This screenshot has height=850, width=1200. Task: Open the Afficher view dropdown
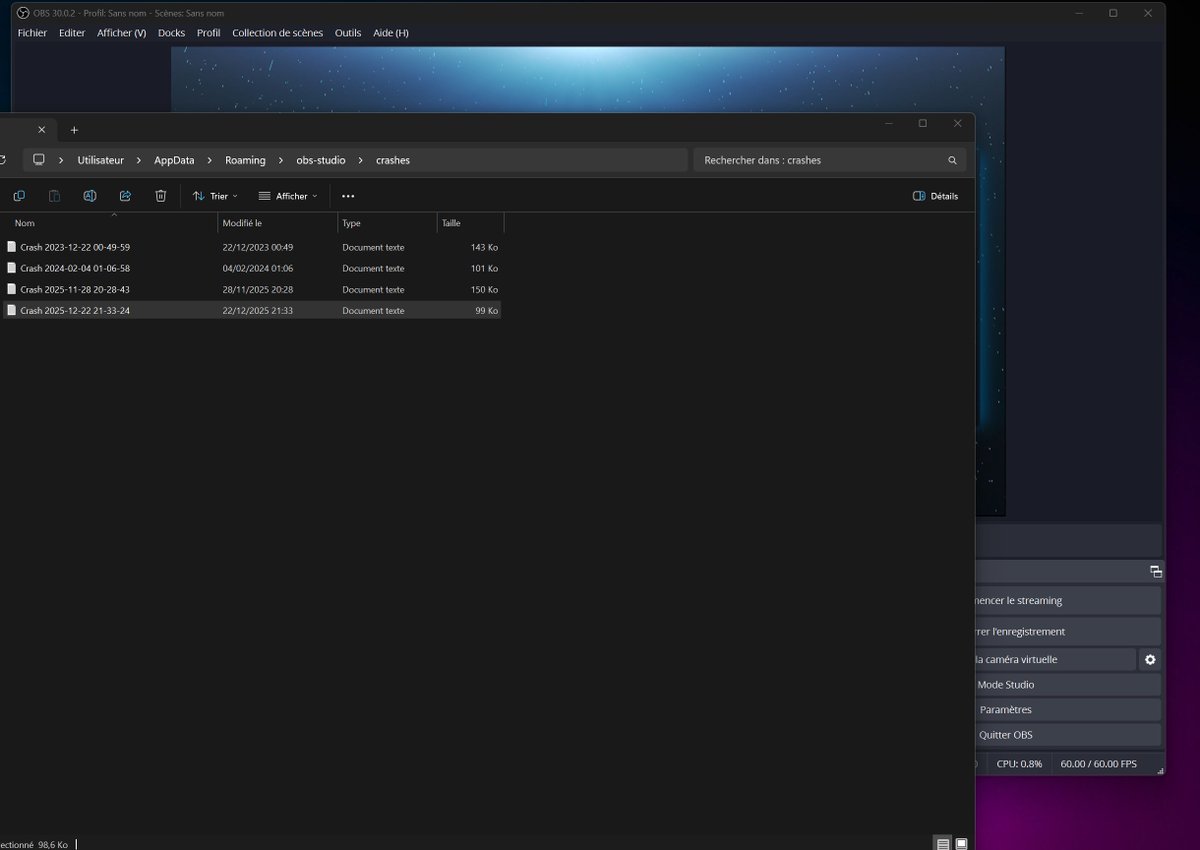[288, 196]
